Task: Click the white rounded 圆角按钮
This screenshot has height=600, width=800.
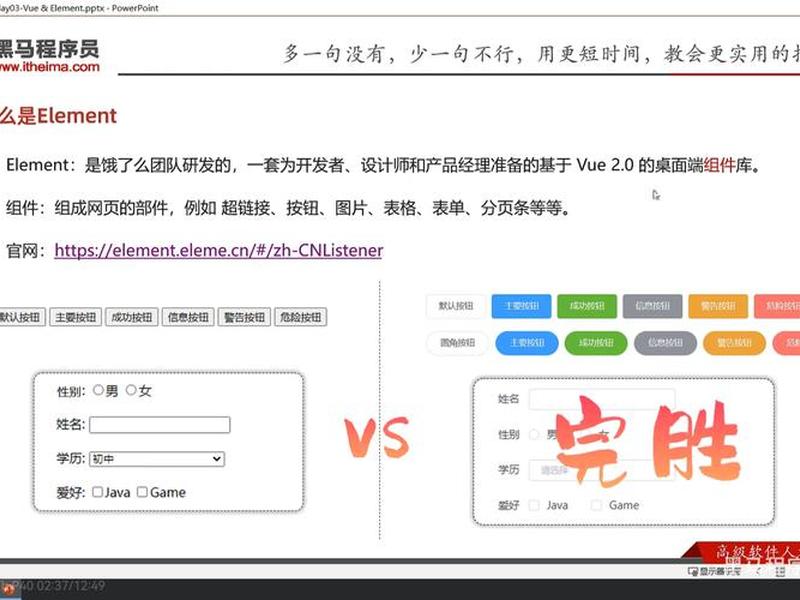Action: [x=457, y=343]
